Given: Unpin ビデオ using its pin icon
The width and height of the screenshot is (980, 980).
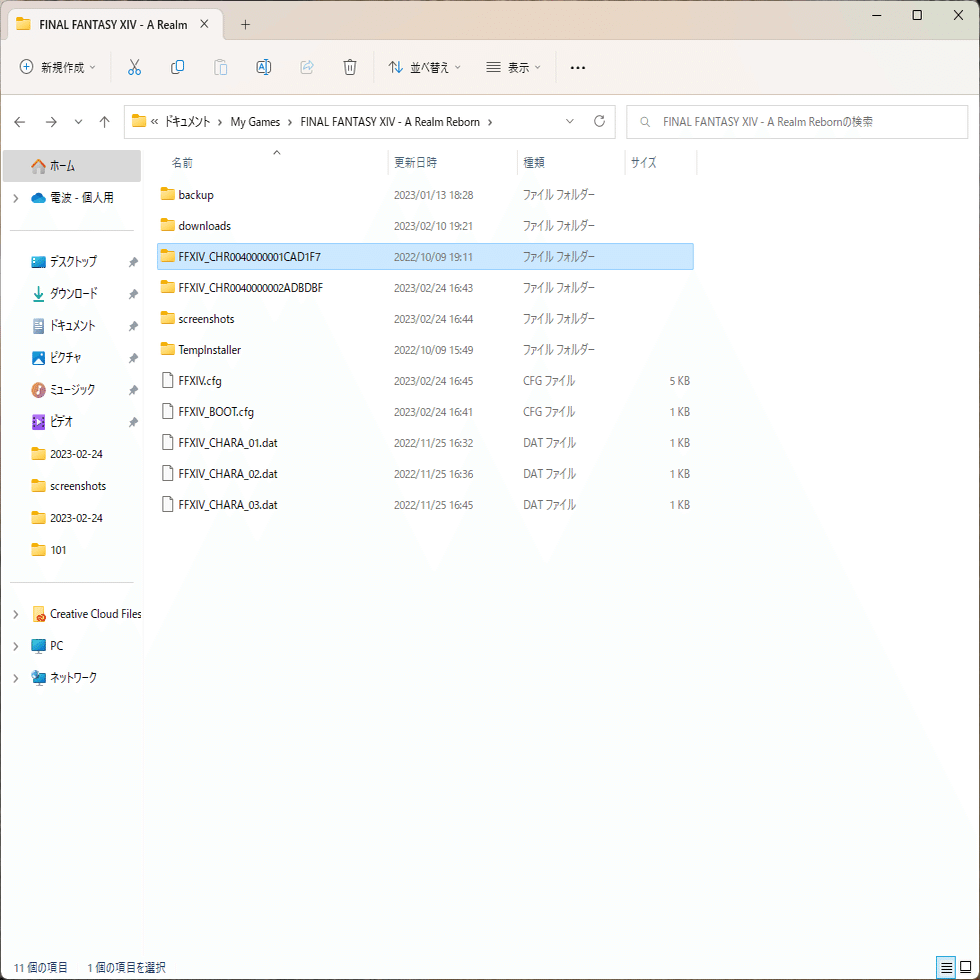Looking at the screenshot, I should pyautogui.click(x=133, y=422).
